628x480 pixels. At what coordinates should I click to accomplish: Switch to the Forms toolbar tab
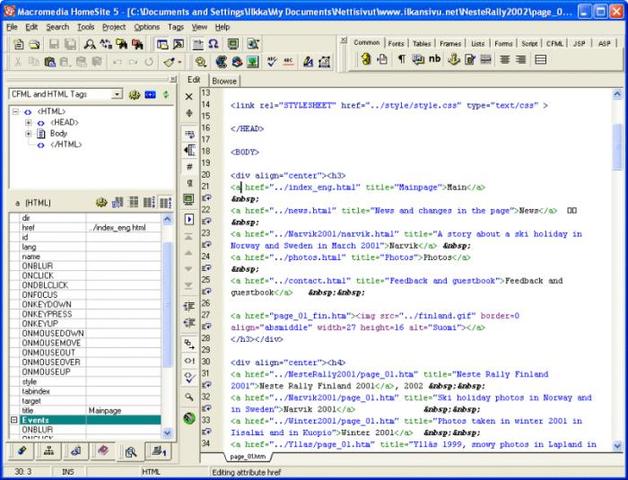503,43
